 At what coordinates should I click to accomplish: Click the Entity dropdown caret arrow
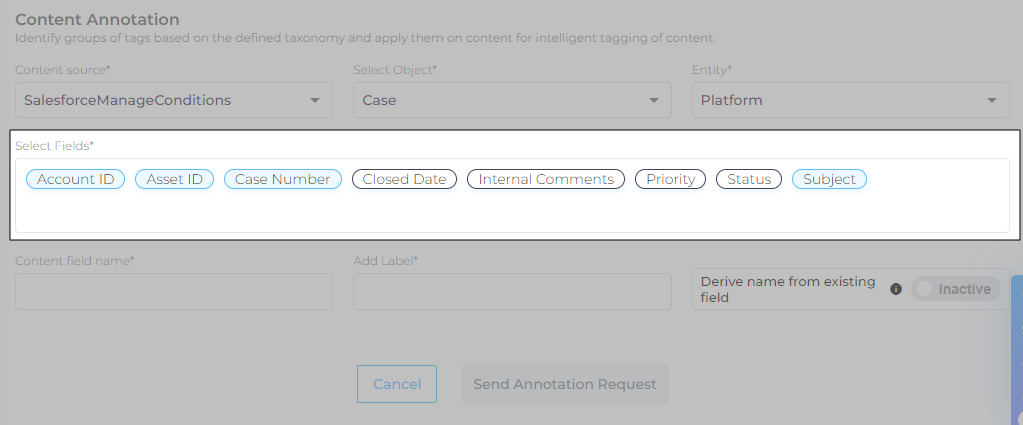(x=991, y=100)
